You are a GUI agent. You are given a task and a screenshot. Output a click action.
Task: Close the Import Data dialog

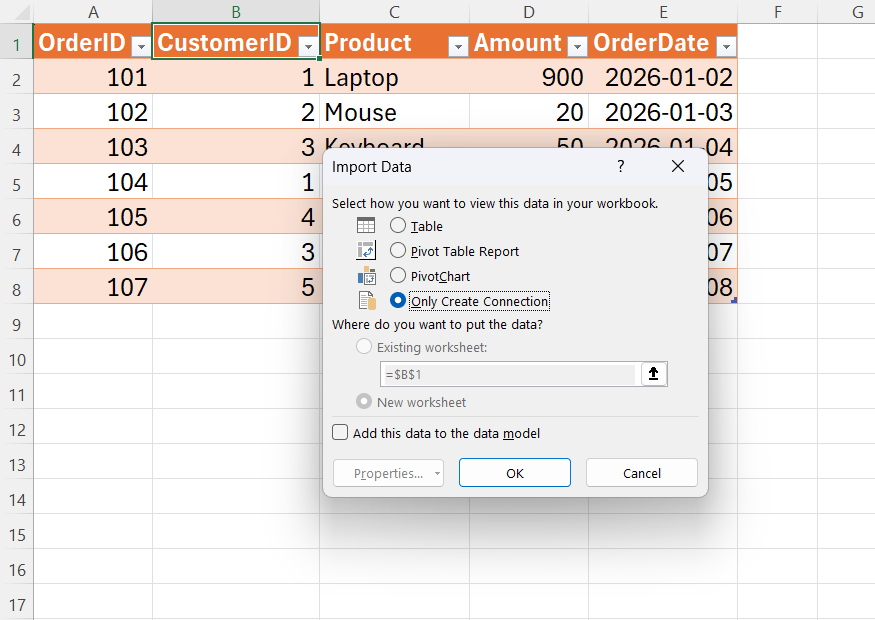677,166
